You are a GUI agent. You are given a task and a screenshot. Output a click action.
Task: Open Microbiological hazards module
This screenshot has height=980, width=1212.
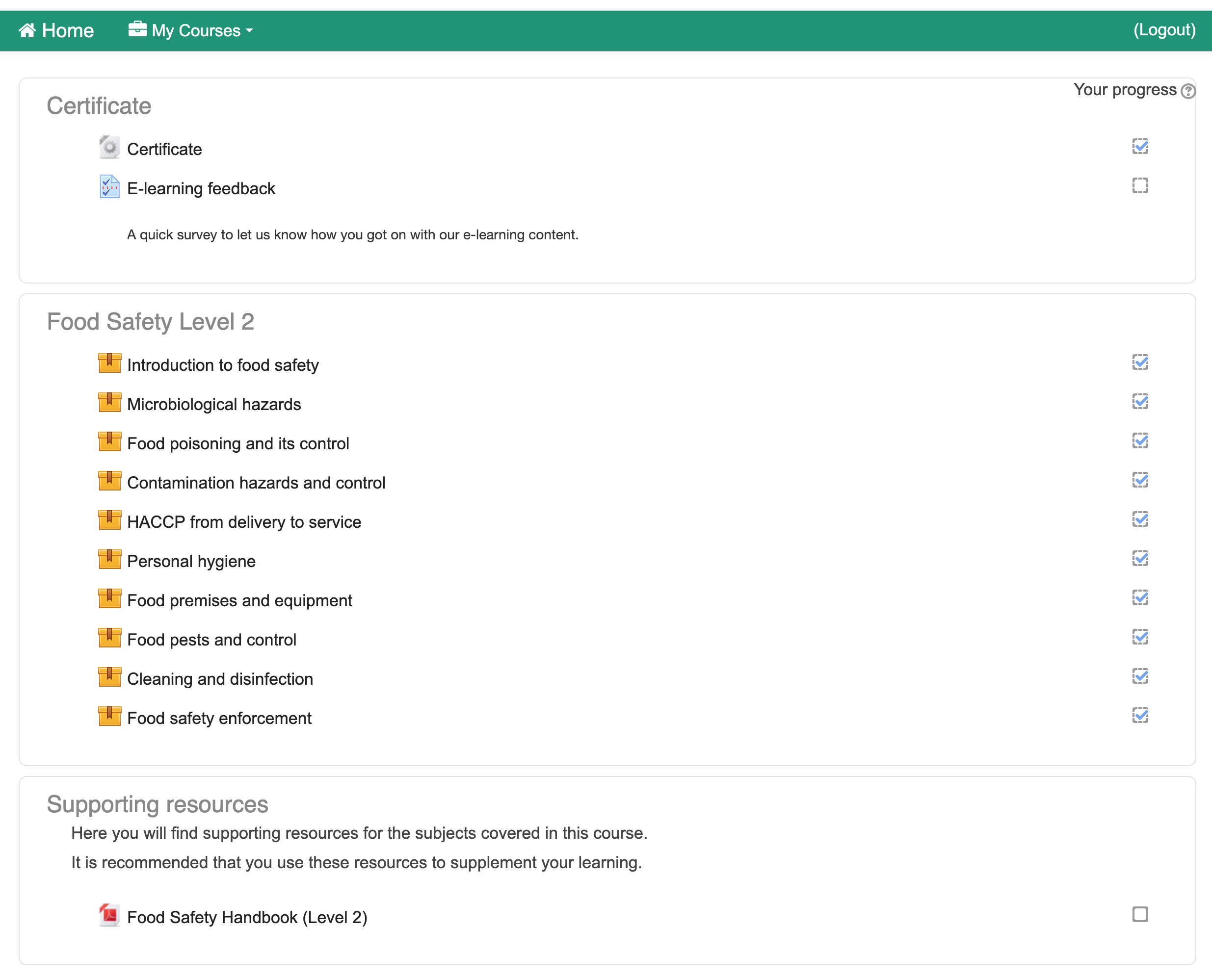[213, 404]
